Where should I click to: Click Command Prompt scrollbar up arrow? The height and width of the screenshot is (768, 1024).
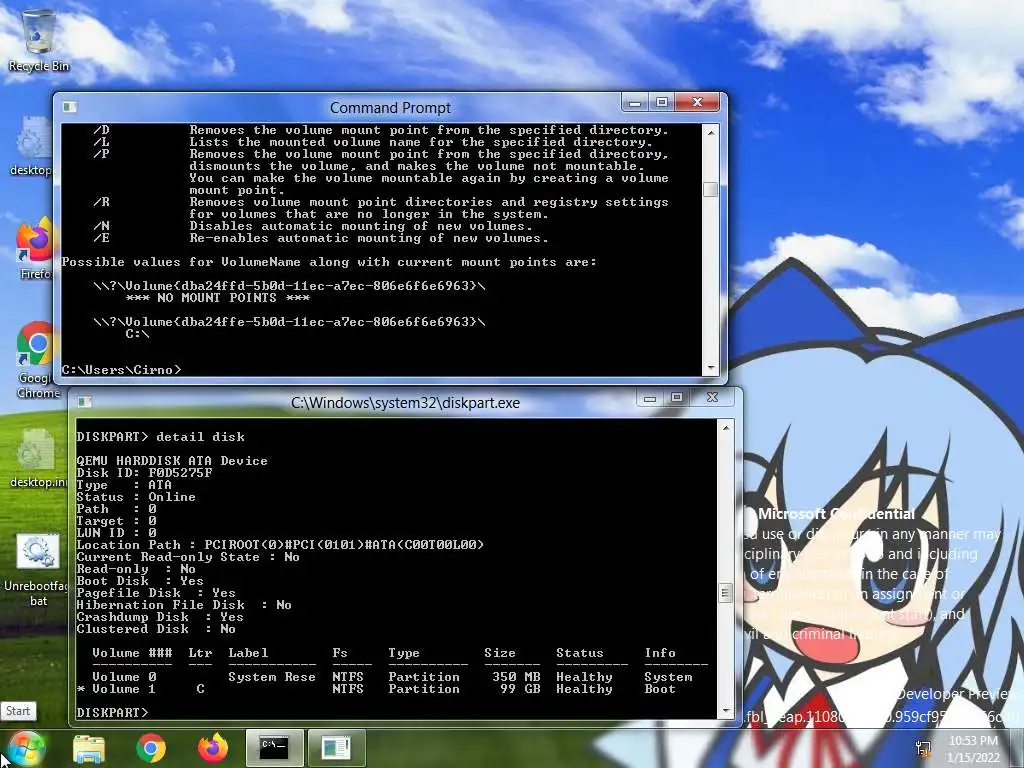coord(711,132)
